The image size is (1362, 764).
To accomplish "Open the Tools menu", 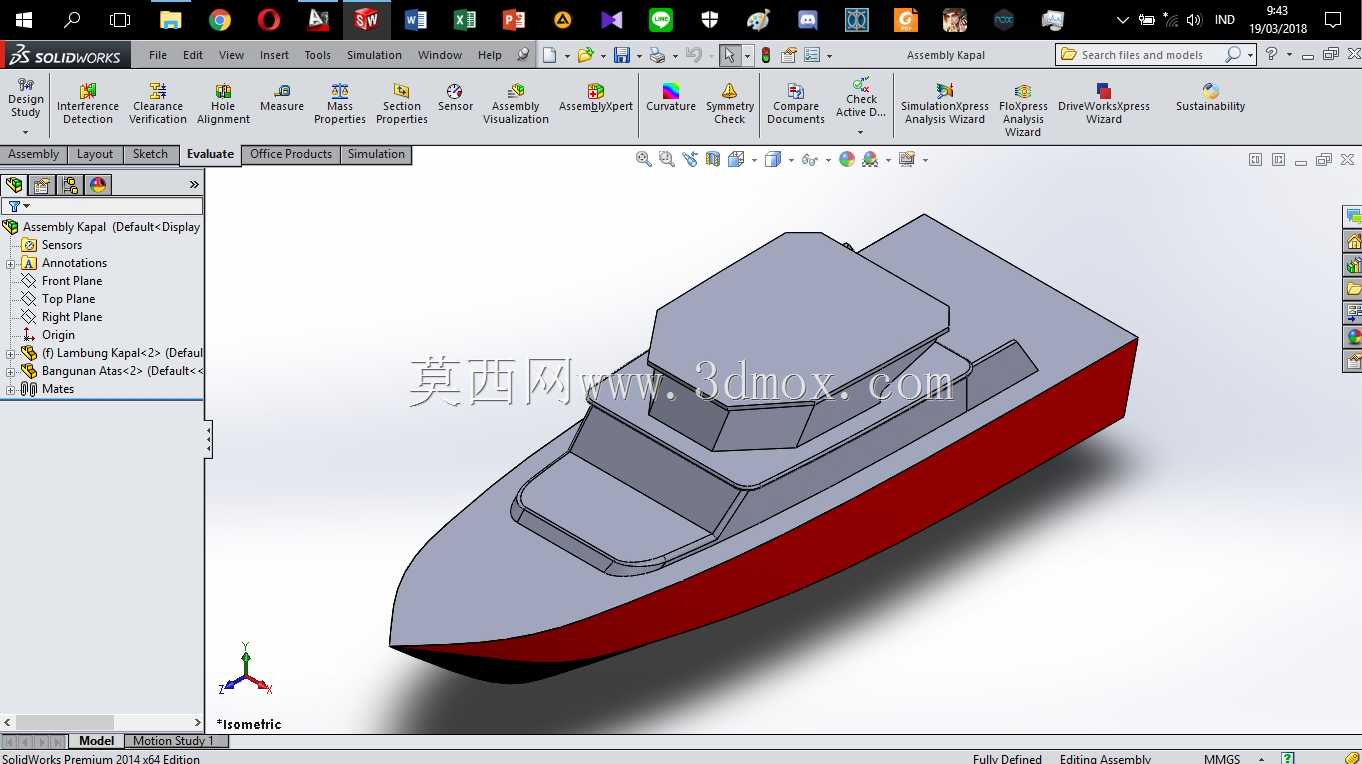I will [x=318, y=55].
